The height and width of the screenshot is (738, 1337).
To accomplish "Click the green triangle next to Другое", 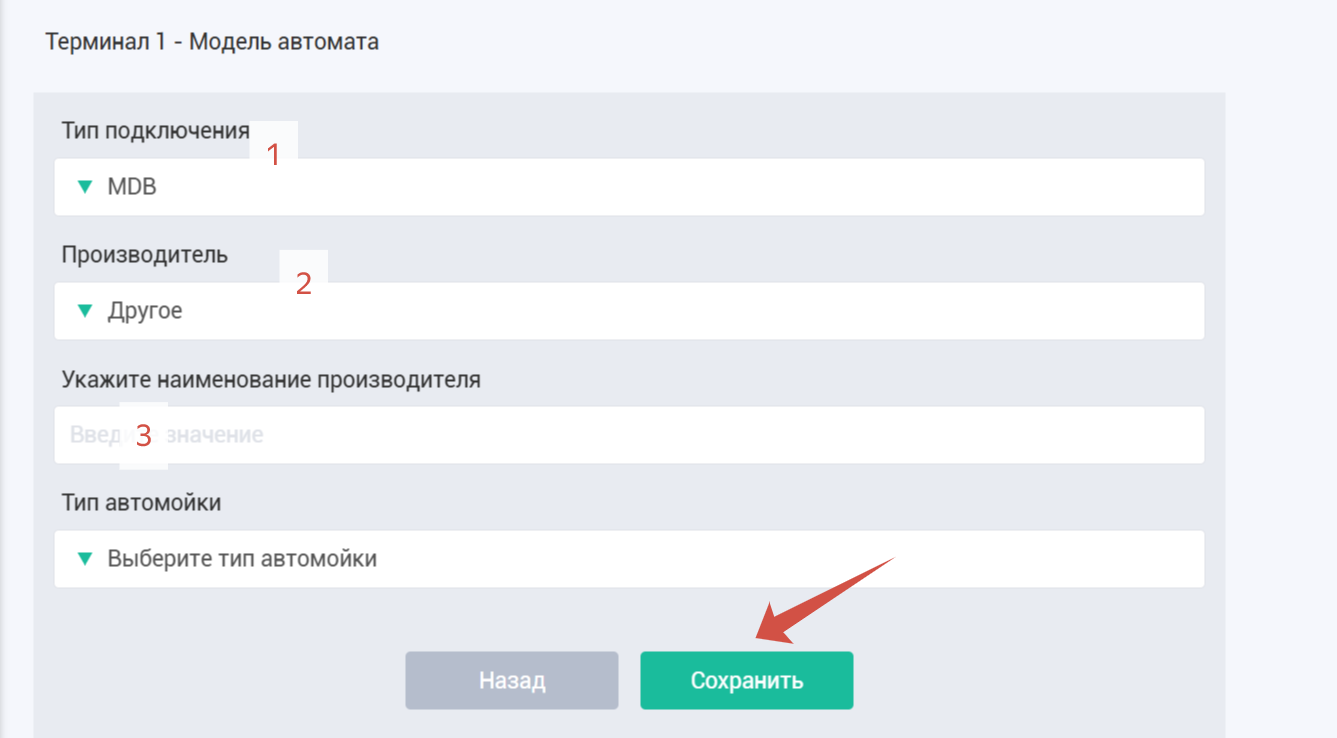I will click(85, 311).
